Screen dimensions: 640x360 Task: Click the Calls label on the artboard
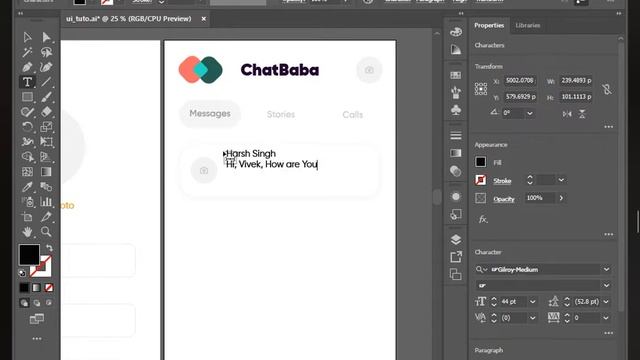click(x=353, y=115)
